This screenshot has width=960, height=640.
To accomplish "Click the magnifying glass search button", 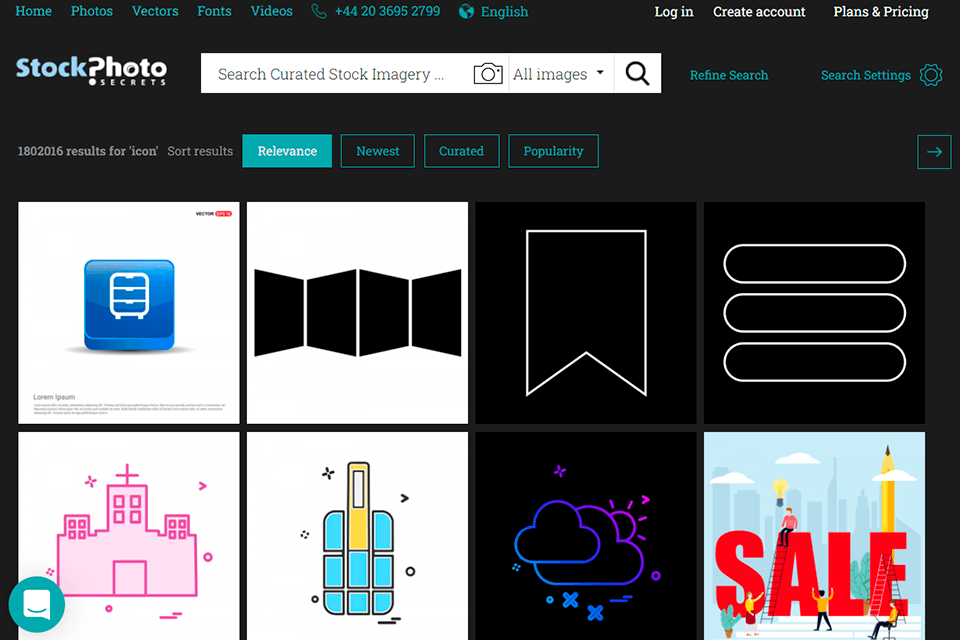I will (637, 73).
